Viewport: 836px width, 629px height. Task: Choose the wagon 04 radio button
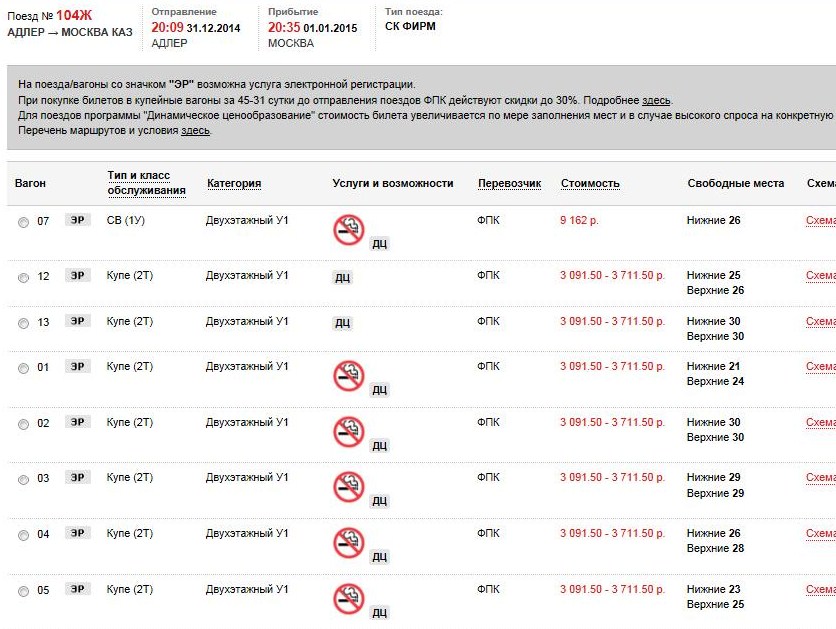pyautogui.click(x=23, y=536)
